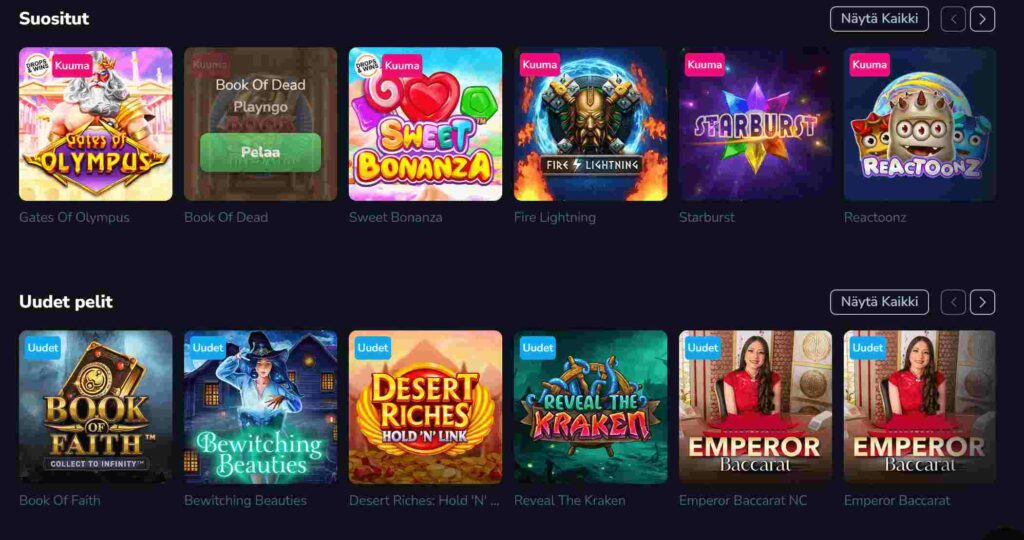This screenshot has width=1024, height=540.
Task: Click previous arrow in Suositut carousel
Action: pyautogui.click(x=953, y=19)
